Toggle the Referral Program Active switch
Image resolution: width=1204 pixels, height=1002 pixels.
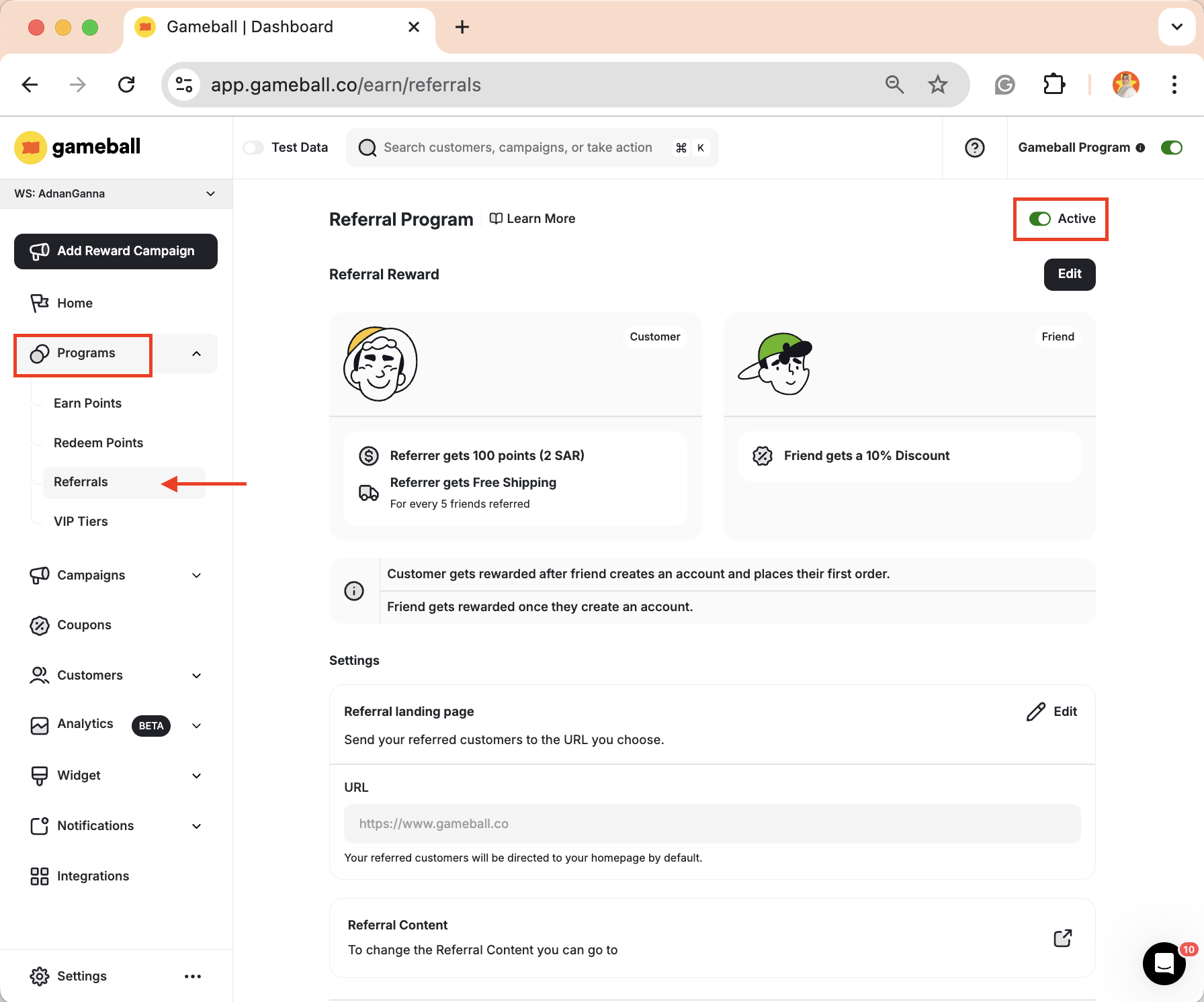(1039, 218)
